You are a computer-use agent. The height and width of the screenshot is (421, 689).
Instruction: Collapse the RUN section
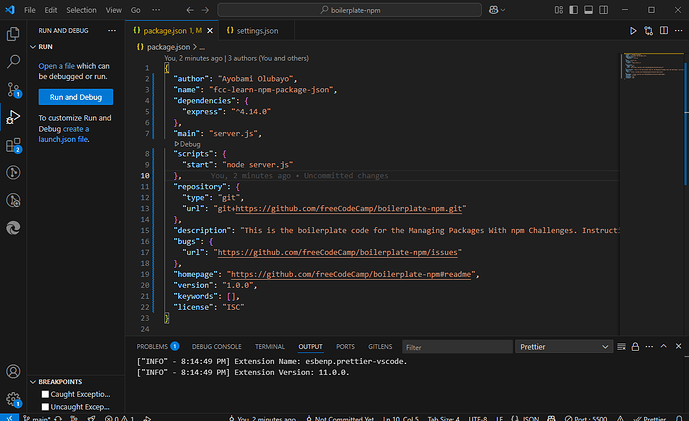pyautogui.click(x=33, y=47)
